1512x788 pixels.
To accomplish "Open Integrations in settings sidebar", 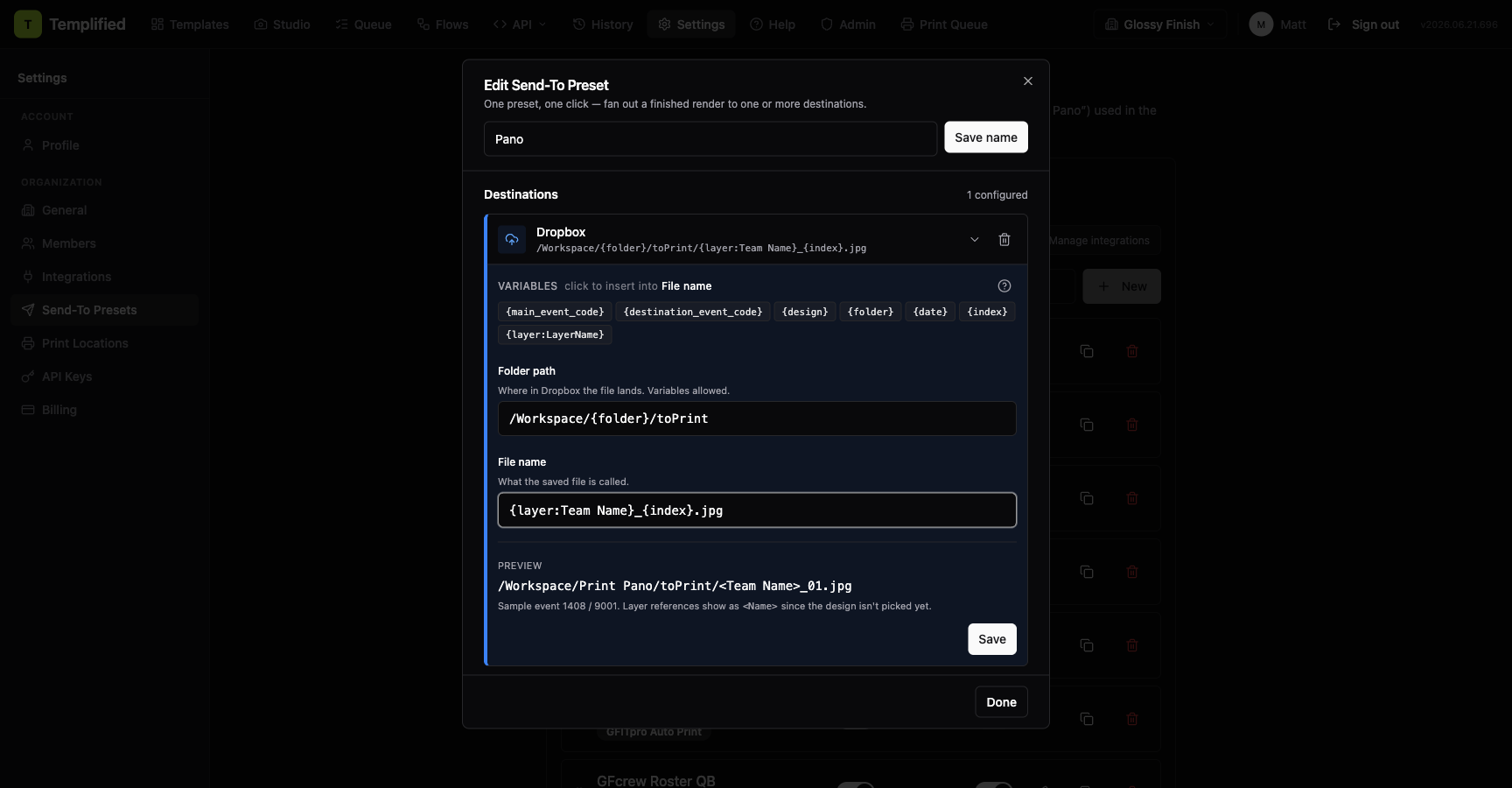I will click(x=105, y=277).
